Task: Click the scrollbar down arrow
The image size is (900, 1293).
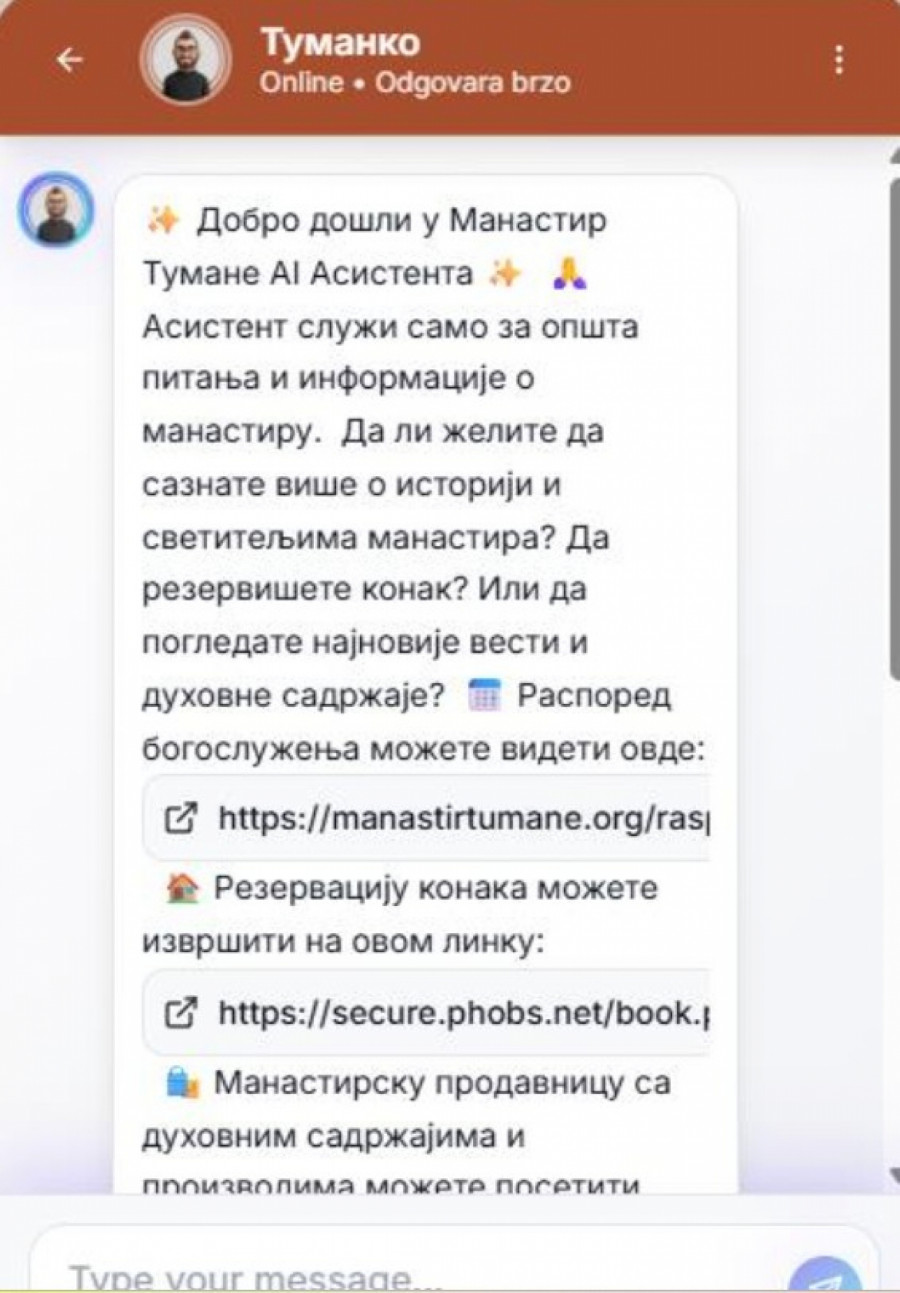Action: (891, 1174)
